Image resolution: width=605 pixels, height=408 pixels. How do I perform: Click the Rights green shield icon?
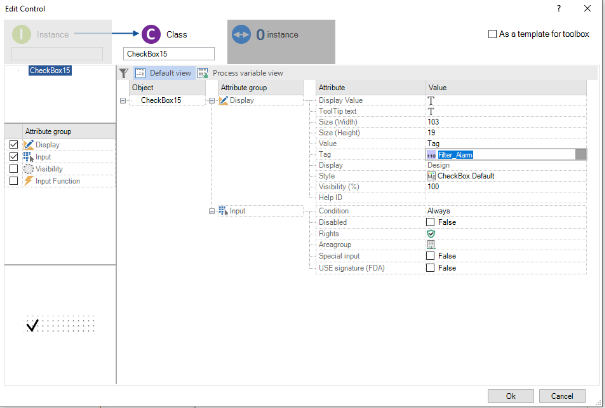(x=431, y=234)
